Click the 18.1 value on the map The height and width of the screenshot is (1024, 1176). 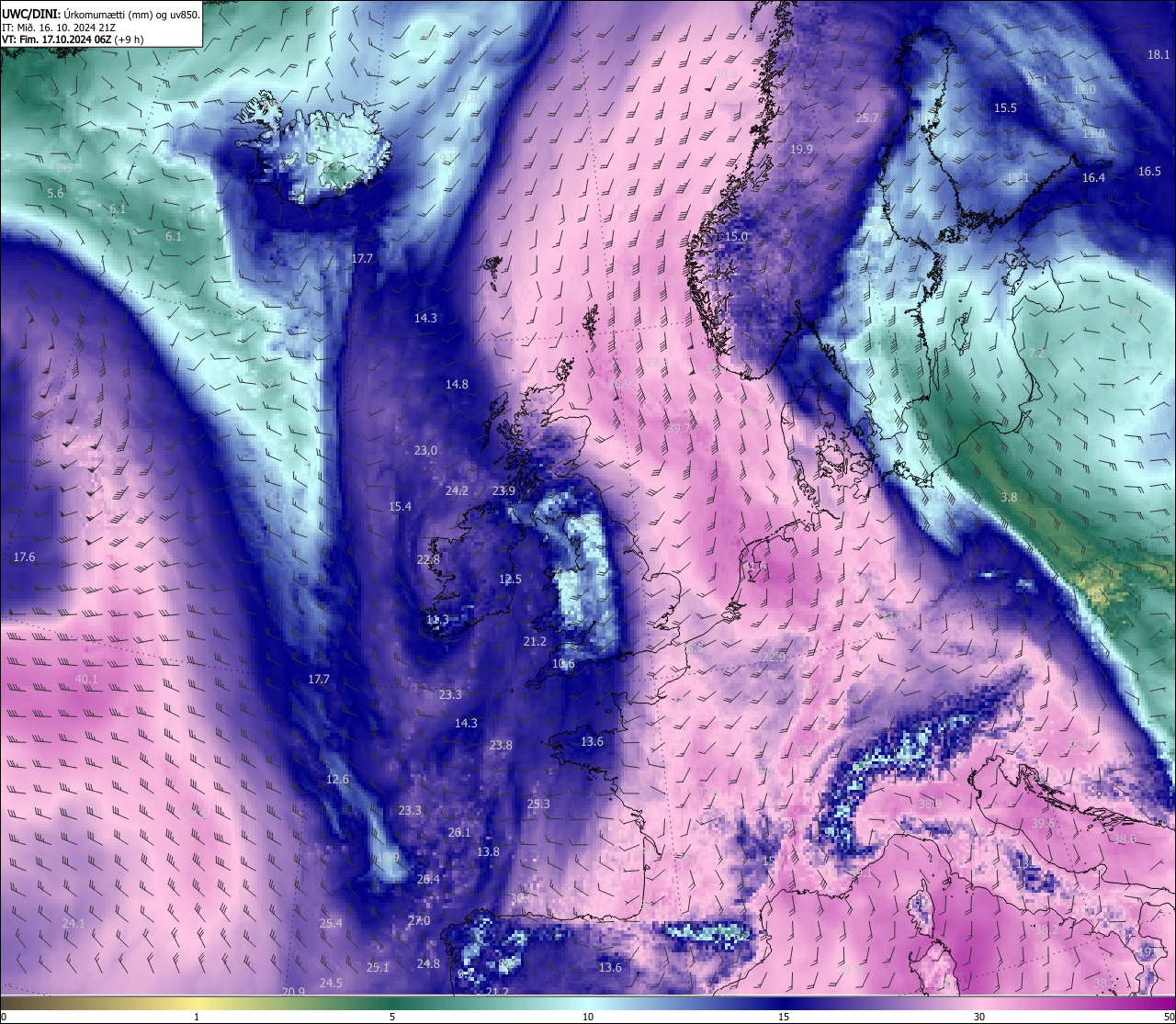(1159, 55)
